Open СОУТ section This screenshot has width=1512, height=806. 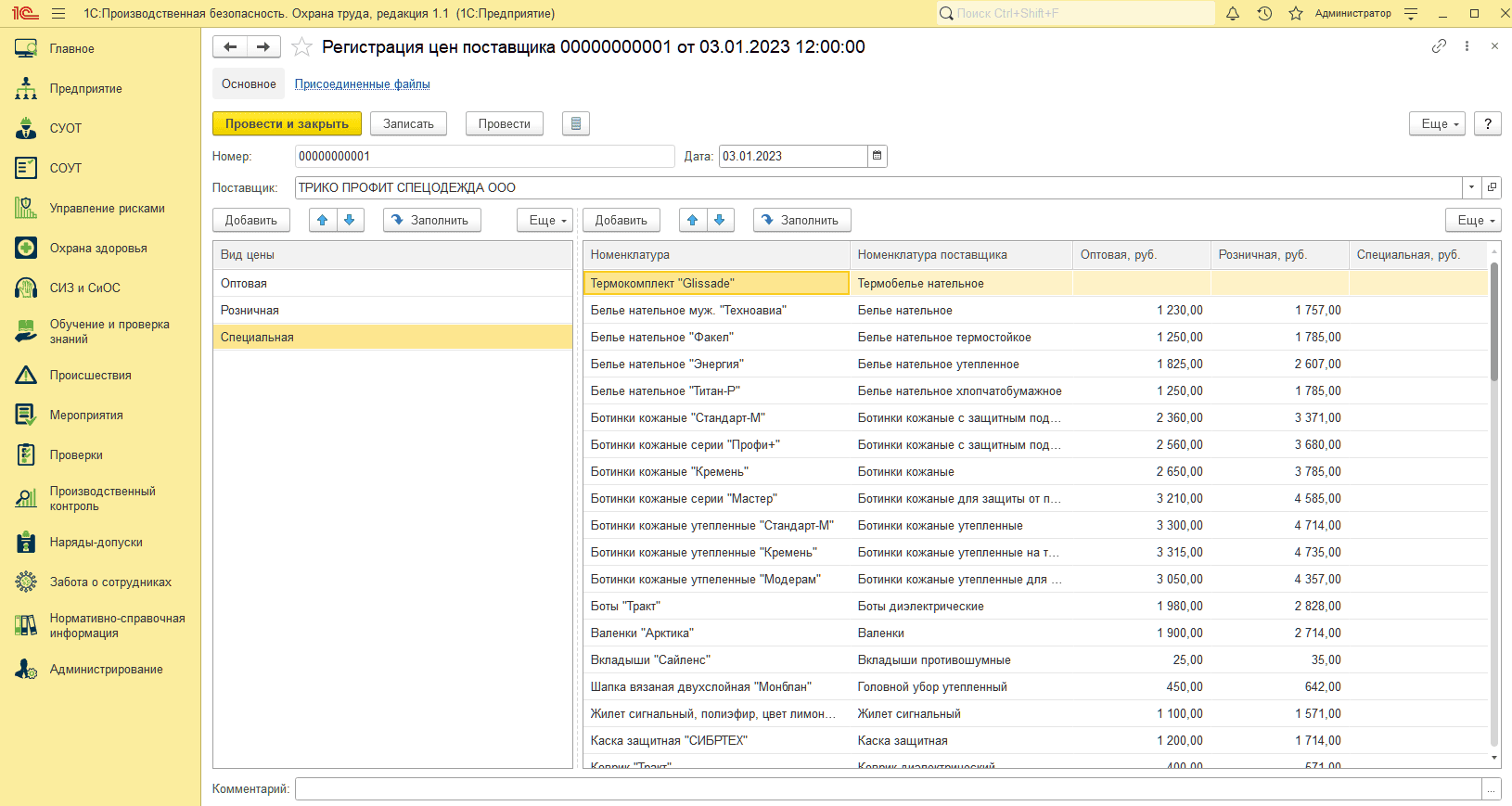pos(100,168)
